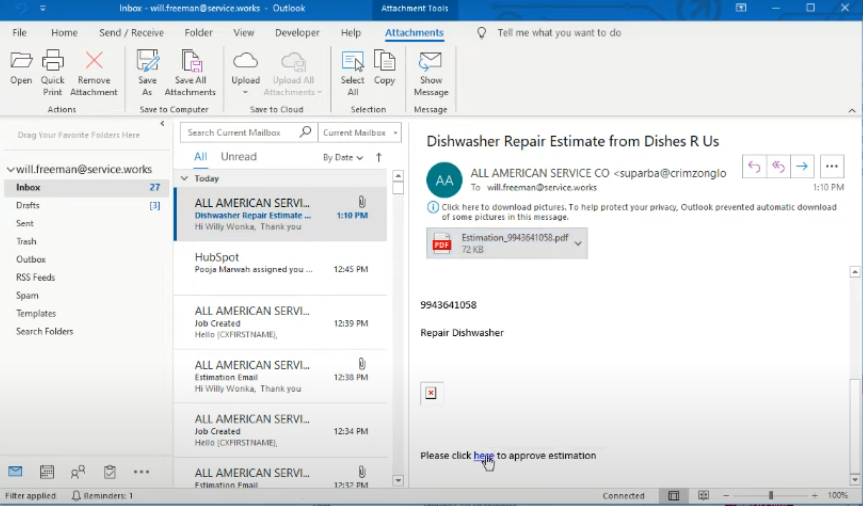
Task: Open Calendar view from bottom navigation
Action: (x=46, y=472)
